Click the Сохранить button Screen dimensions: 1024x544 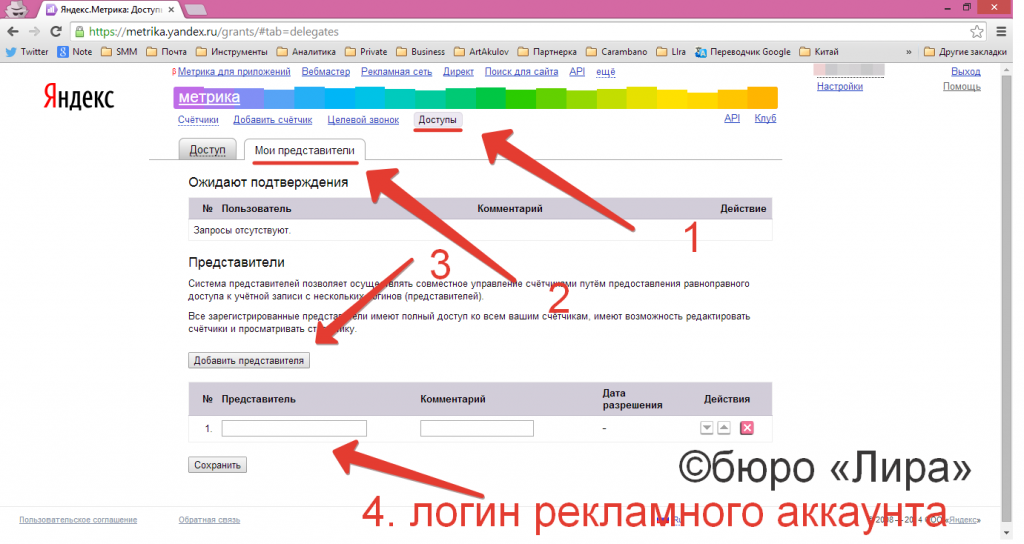217,465
